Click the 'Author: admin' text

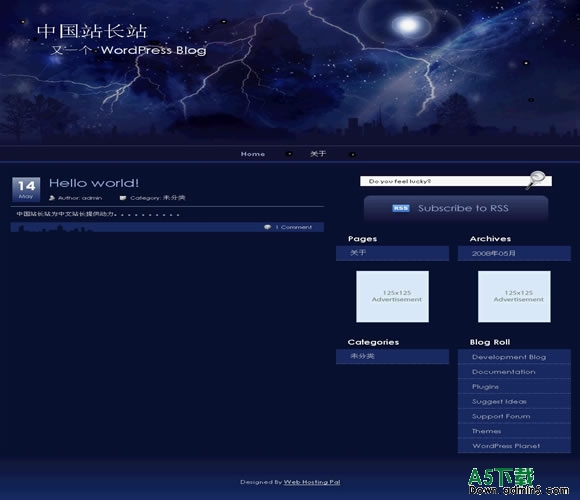coord(80,198)
